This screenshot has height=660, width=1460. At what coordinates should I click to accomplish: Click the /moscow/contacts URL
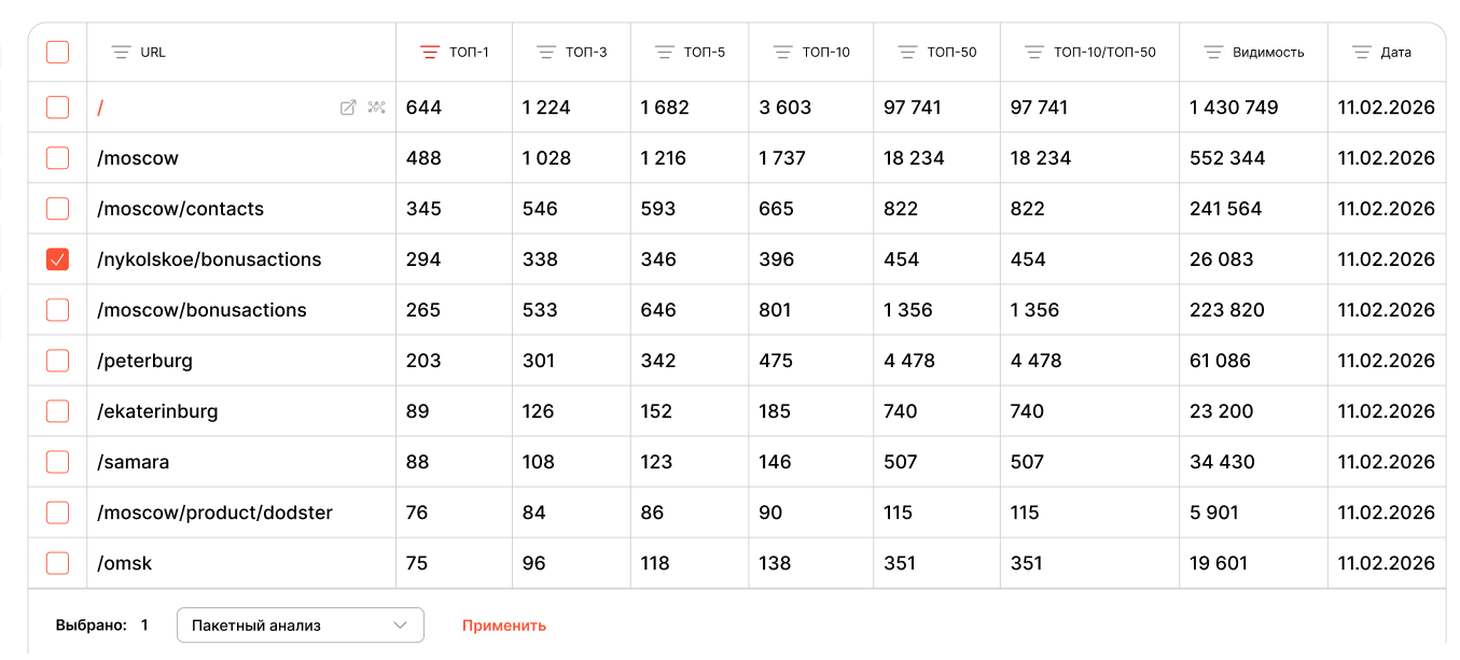[x=181, y=209]
